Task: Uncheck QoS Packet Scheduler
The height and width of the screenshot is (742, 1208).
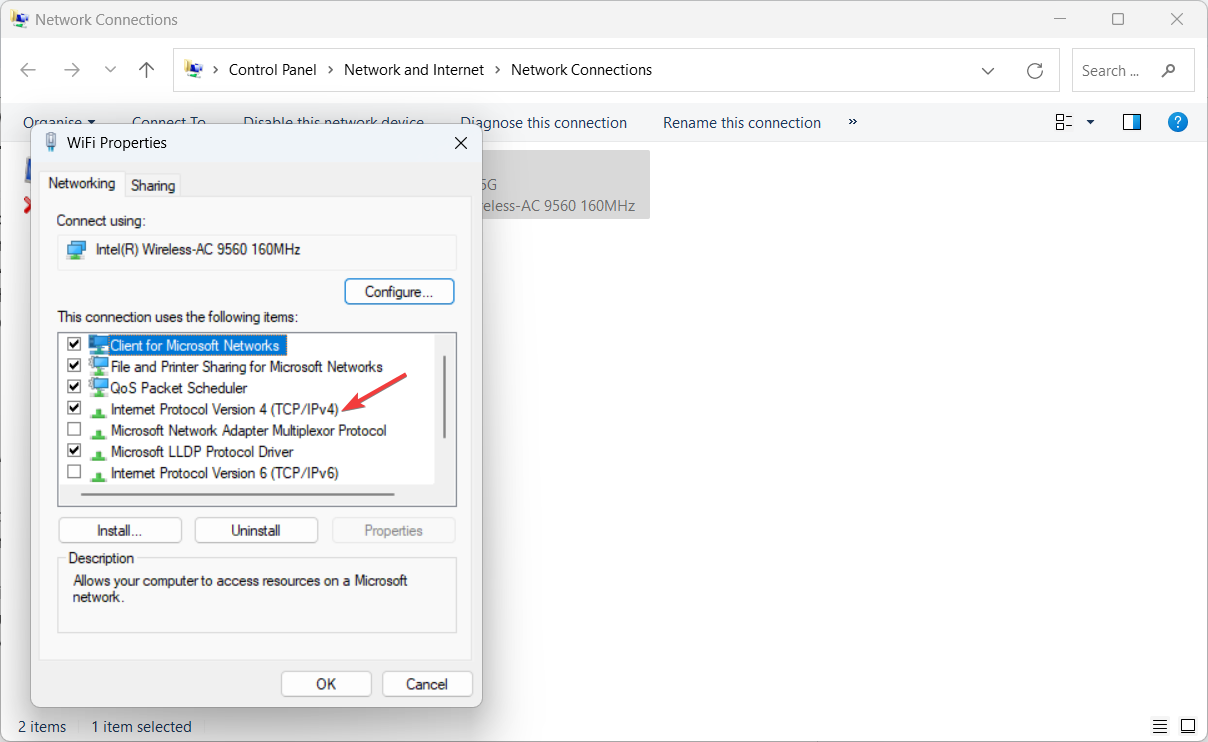Action: point(74,387)
